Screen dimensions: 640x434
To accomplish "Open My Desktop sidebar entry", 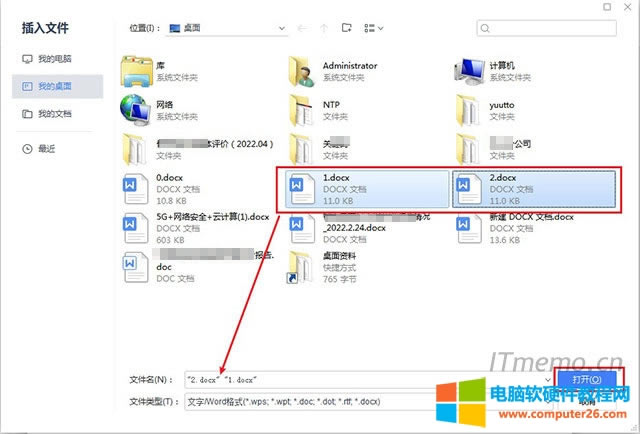I will [x=57, y=86].
